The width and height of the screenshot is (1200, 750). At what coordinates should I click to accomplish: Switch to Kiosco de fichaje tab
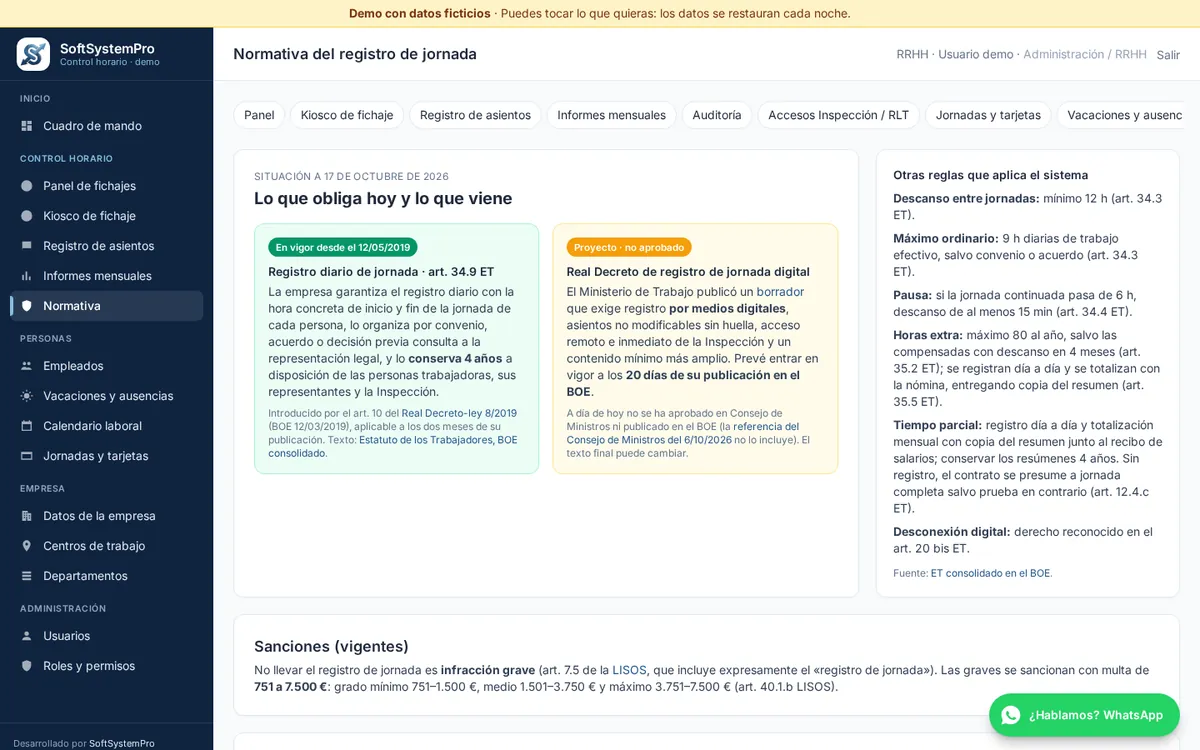[x=347, y=115]
